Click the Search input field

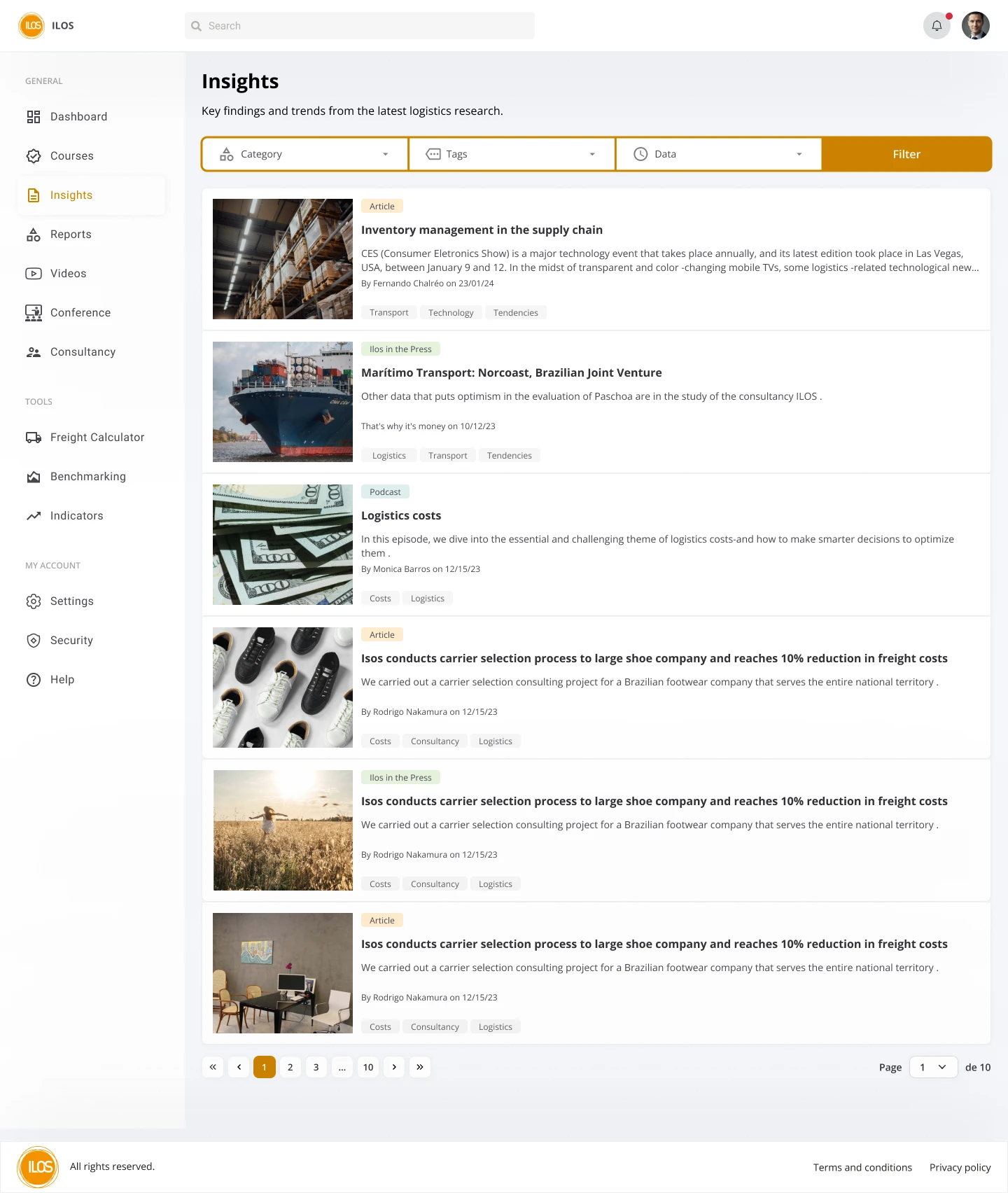360,26
